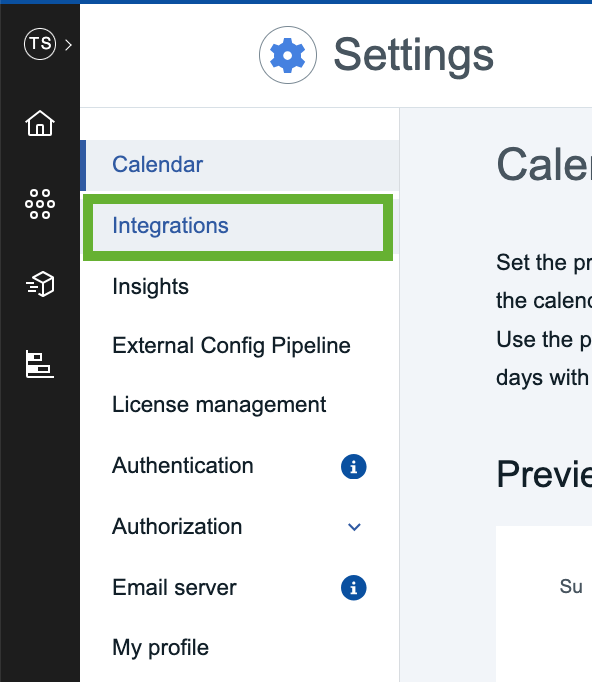Open the TS user avatar menu

click(x=40, y=44)
